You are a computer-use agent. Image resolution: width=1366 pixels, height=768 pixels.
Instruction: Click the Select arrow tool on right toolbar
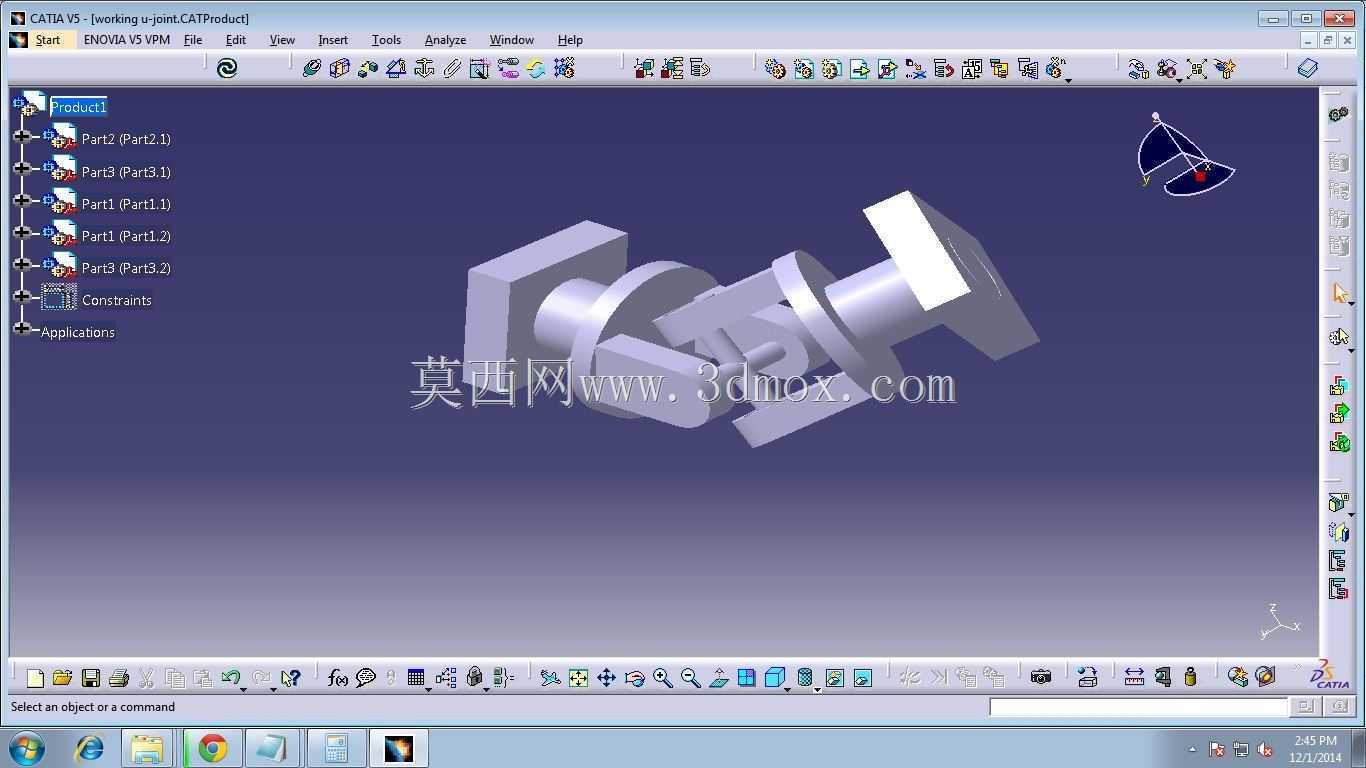(x=1340, y=293)
